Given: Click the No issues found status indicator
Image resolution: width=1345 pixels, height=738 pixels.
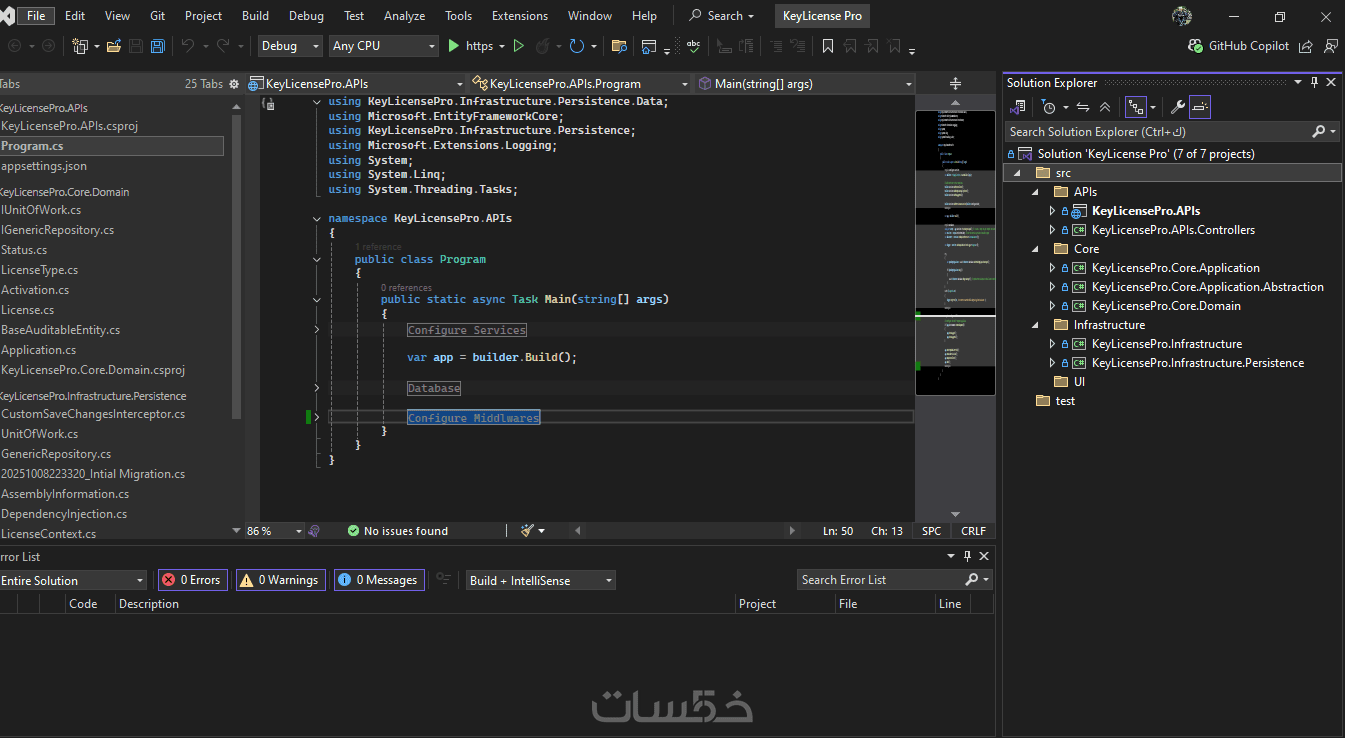Looking at the screenshot, I should point(398,531).
